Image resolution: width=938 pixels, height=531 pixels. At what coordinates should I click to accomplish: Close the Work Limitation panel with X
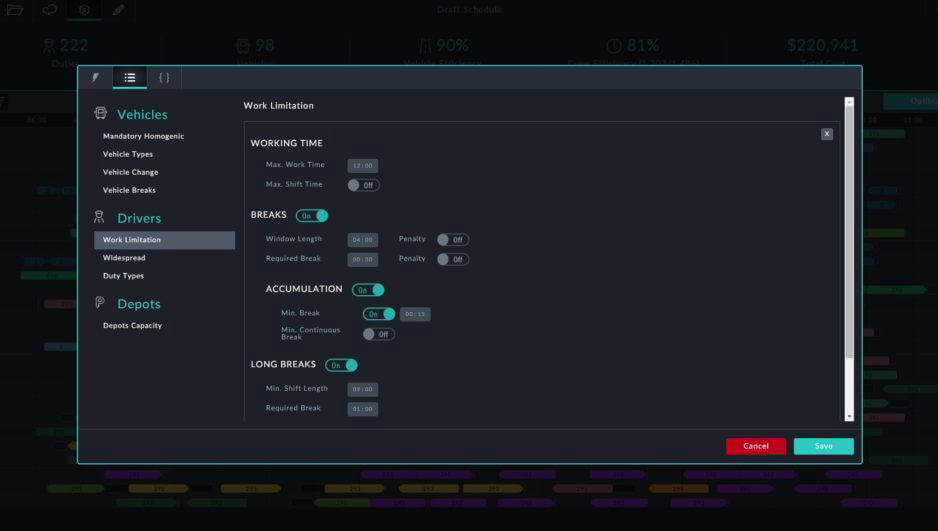[827, 134]
